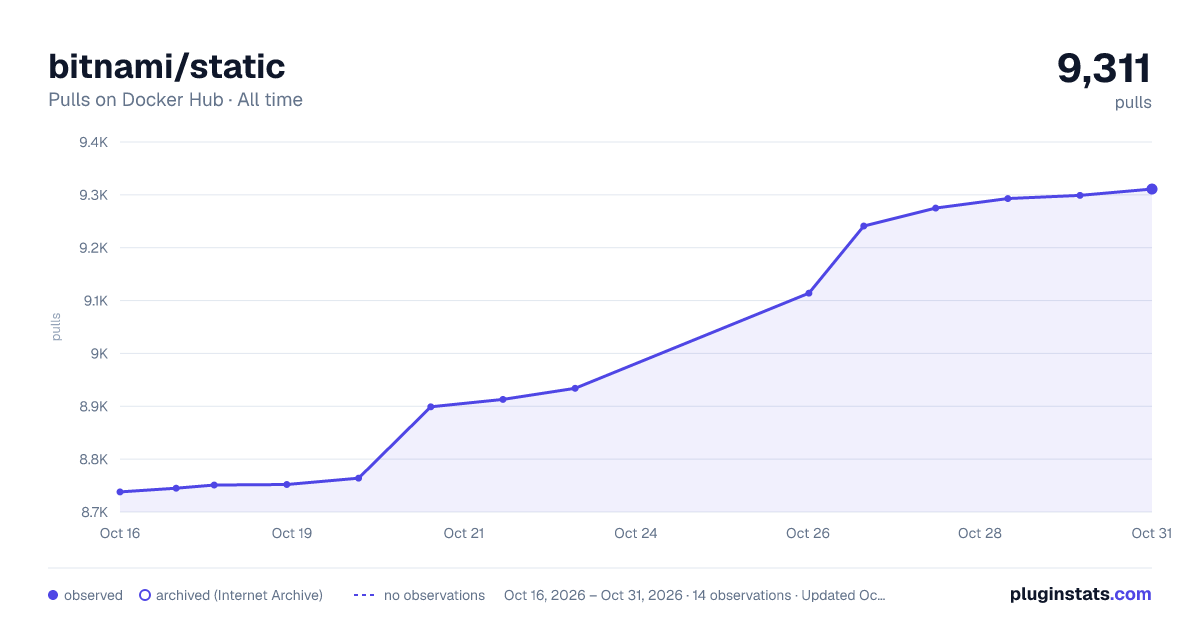The width and height of the screenshot is (1200, 630).
Task: Click the Oct 21 x-axis label
Action: [464, 533]
